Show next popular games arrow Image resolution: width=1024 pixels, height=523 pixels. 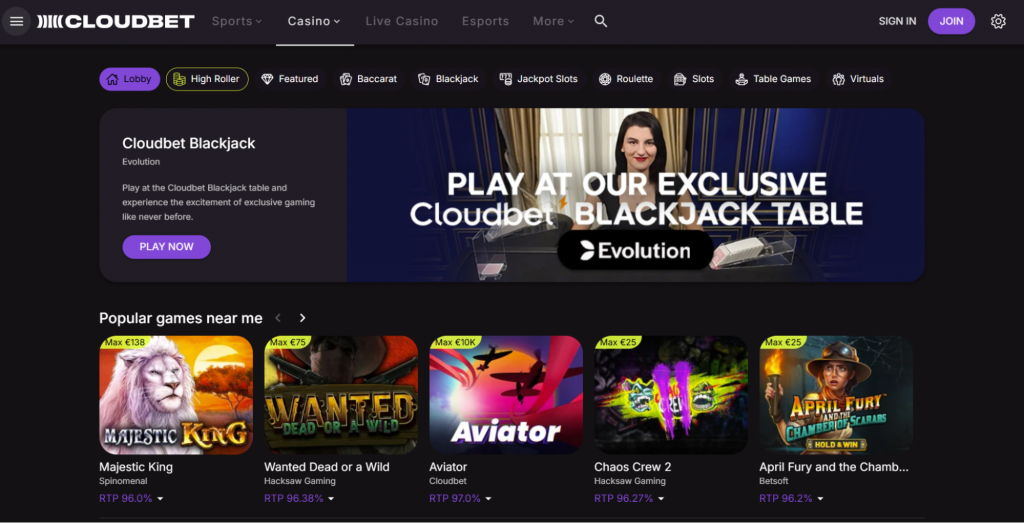point(302,318)
